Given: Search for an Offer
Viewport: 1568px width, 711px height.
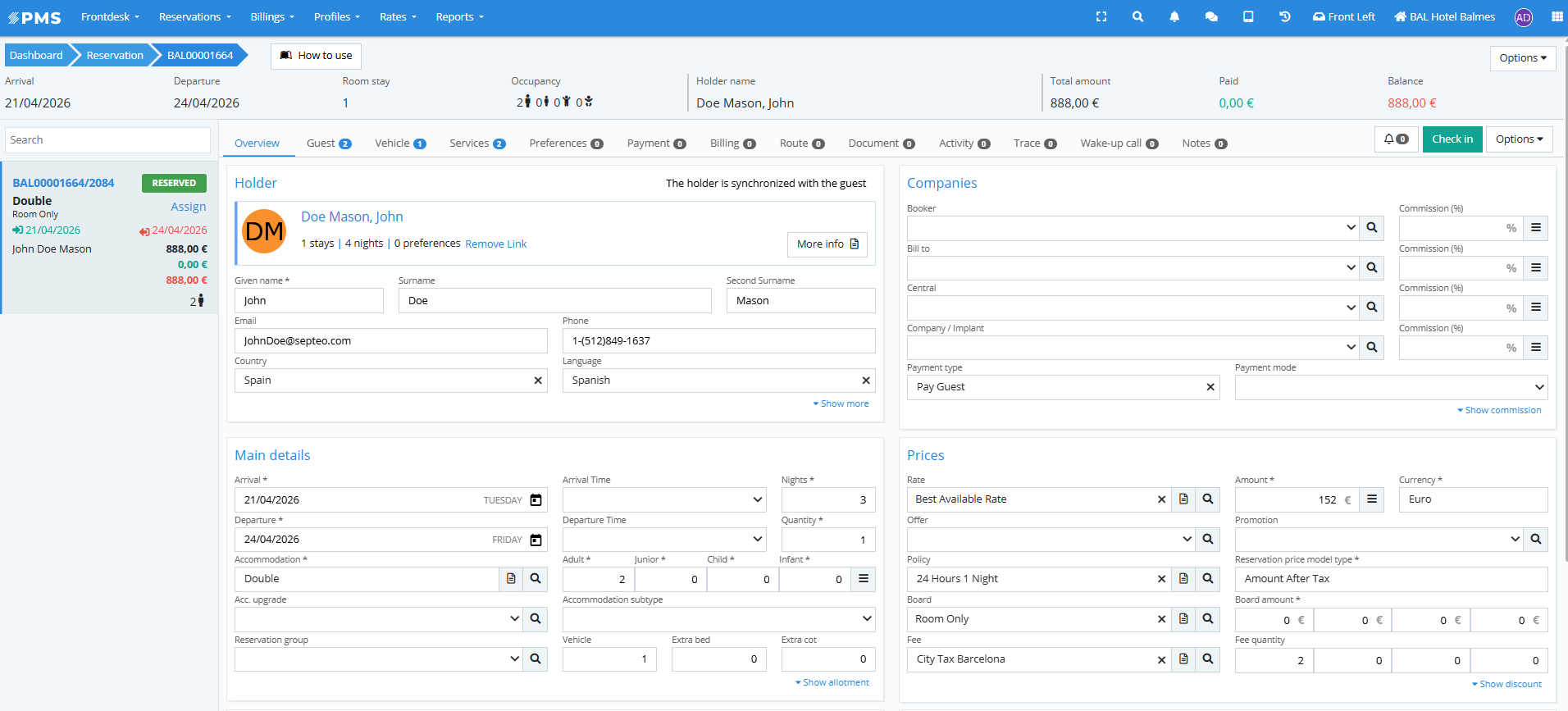Looking at the screenshot, I should point(1208,540).
